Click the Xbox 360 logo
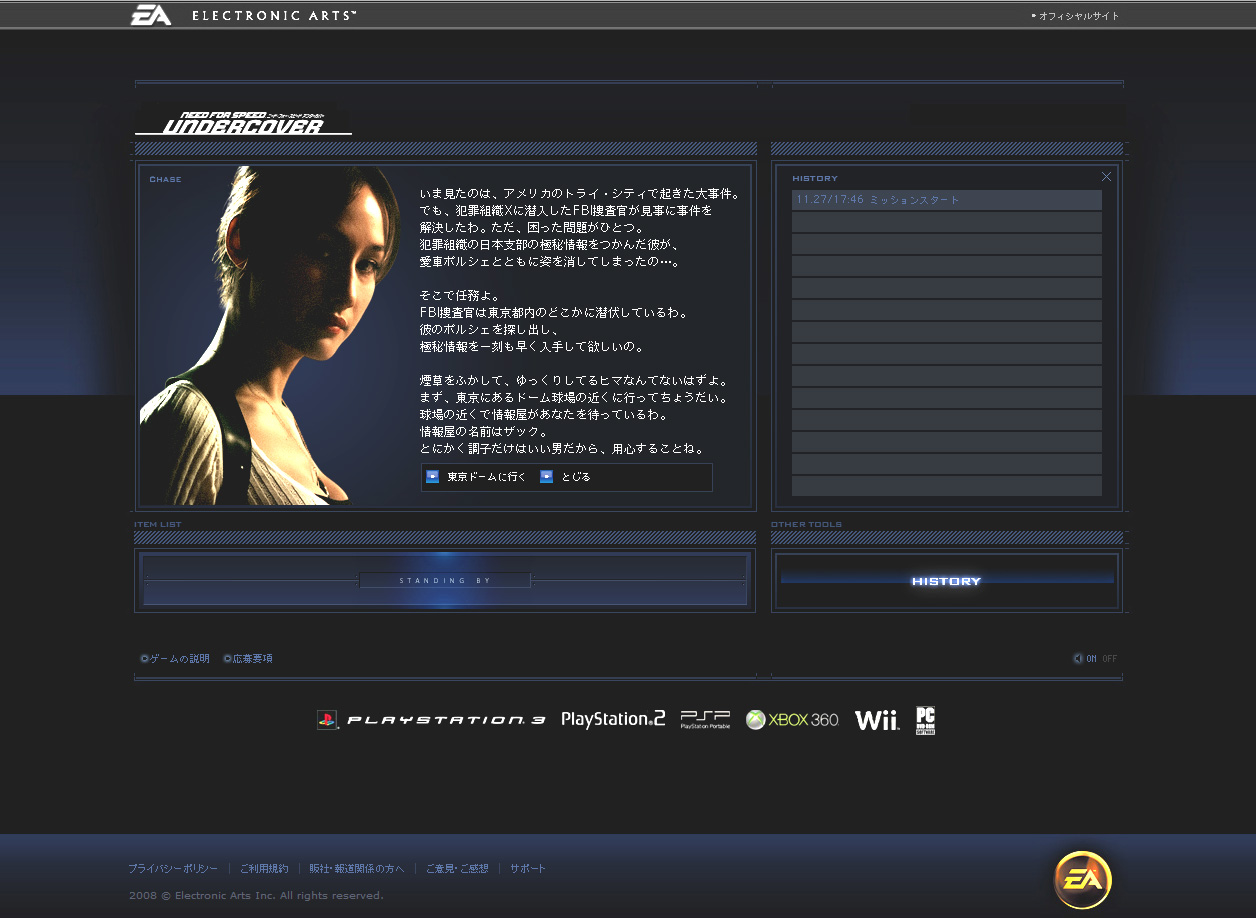The width and height of the screenshot is (1256, 918). tap(792, 720)
